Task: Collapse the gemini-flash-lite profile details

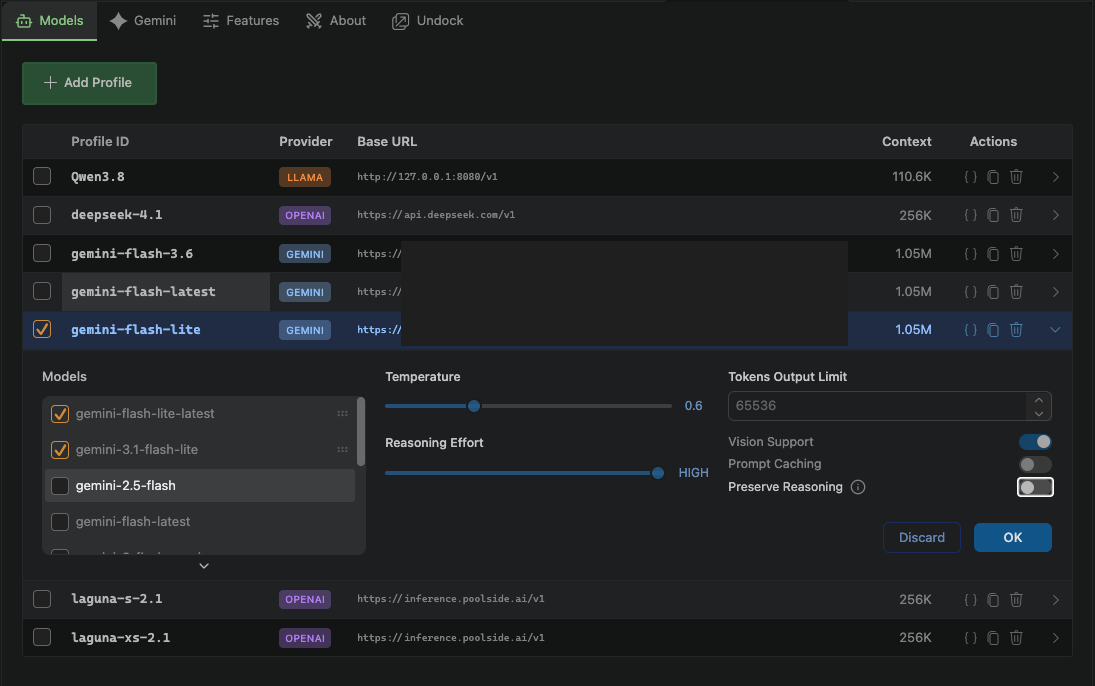Action: (x=1055, y=330)
